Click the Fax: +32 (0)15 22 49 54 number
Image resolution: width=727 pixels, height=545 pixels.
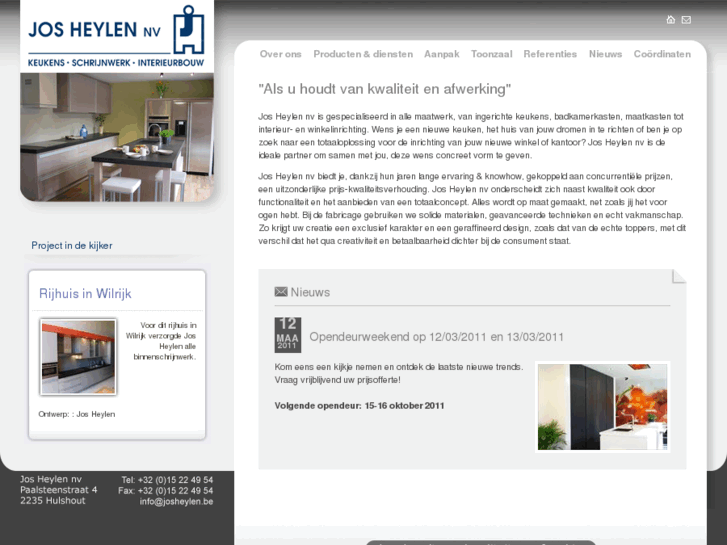point(166,491)
